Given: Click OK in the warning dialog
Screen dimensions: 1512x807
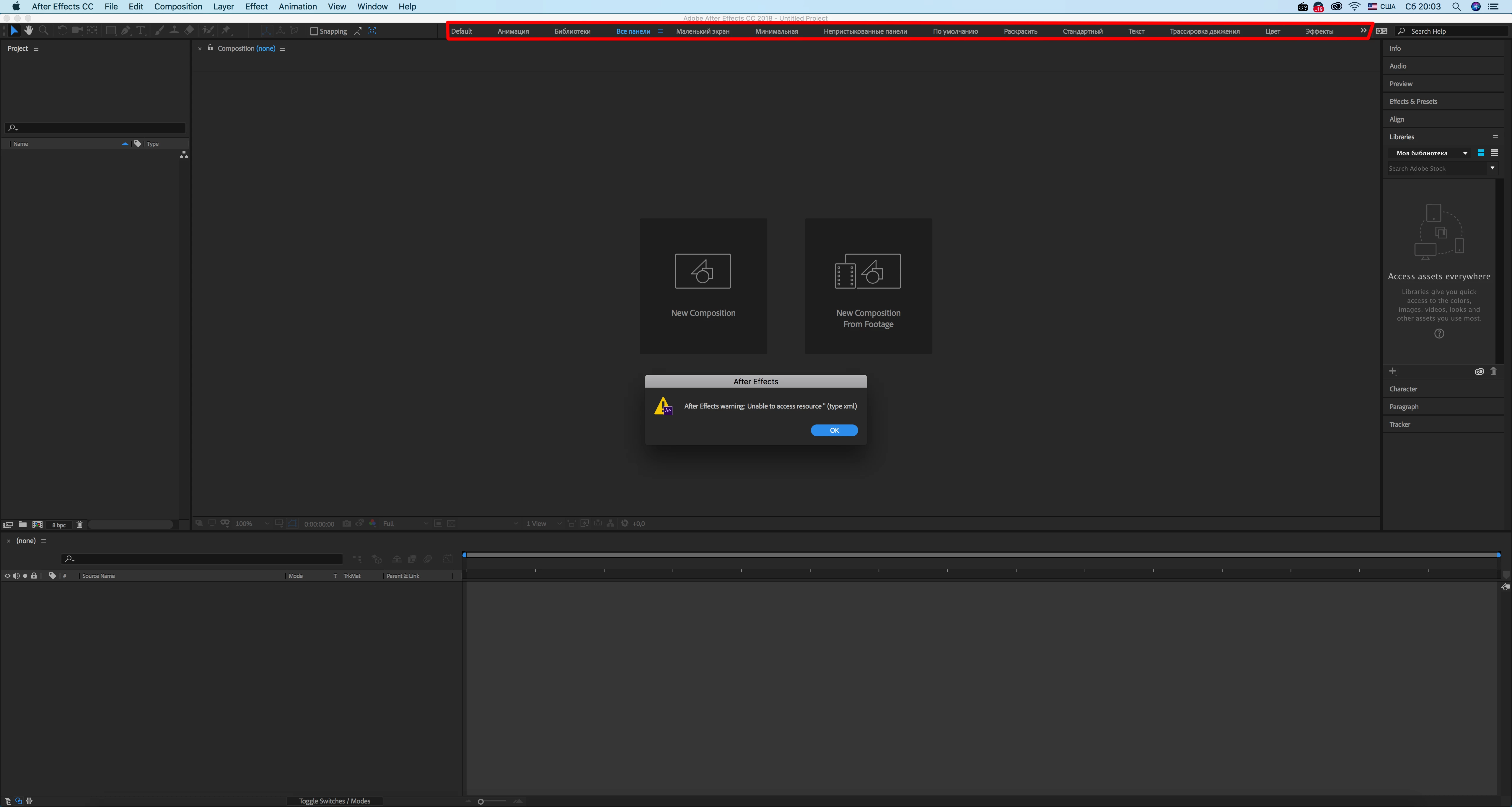Looking at the screenshot, I should coord(834,430).
